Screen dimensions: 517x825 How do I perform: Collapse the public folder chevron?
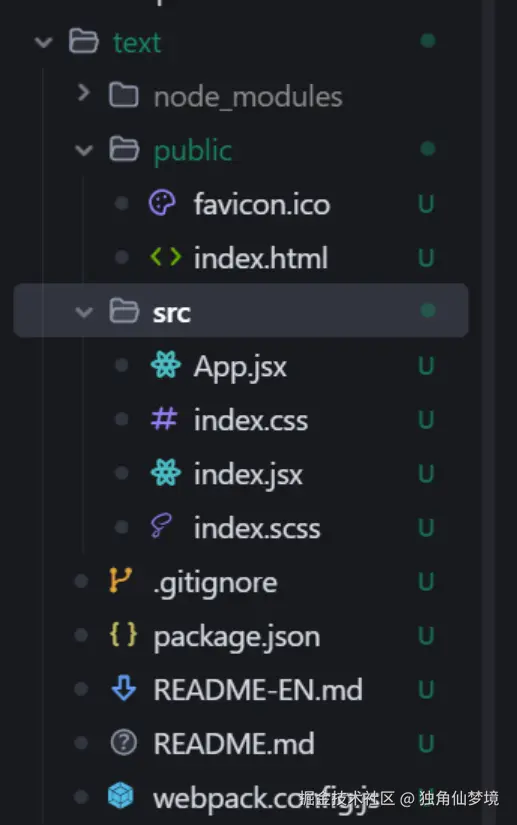(x=84, y=150)
